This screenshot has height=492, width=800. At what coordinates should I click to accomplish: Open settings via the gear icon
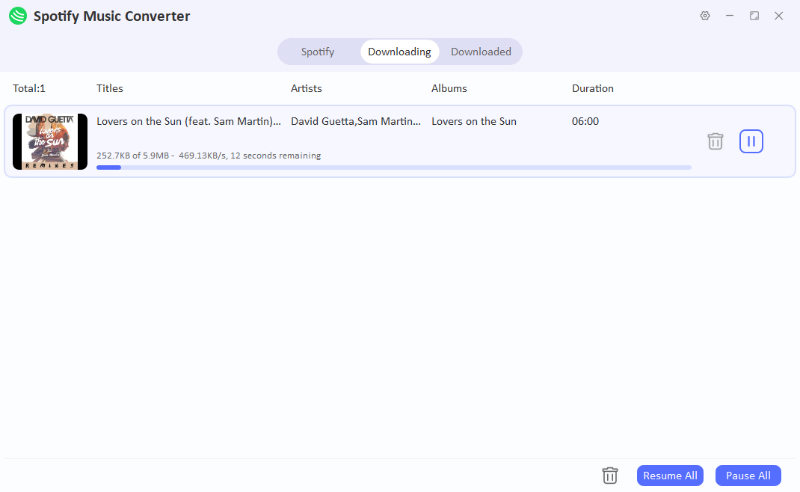[x=705, y=16]
